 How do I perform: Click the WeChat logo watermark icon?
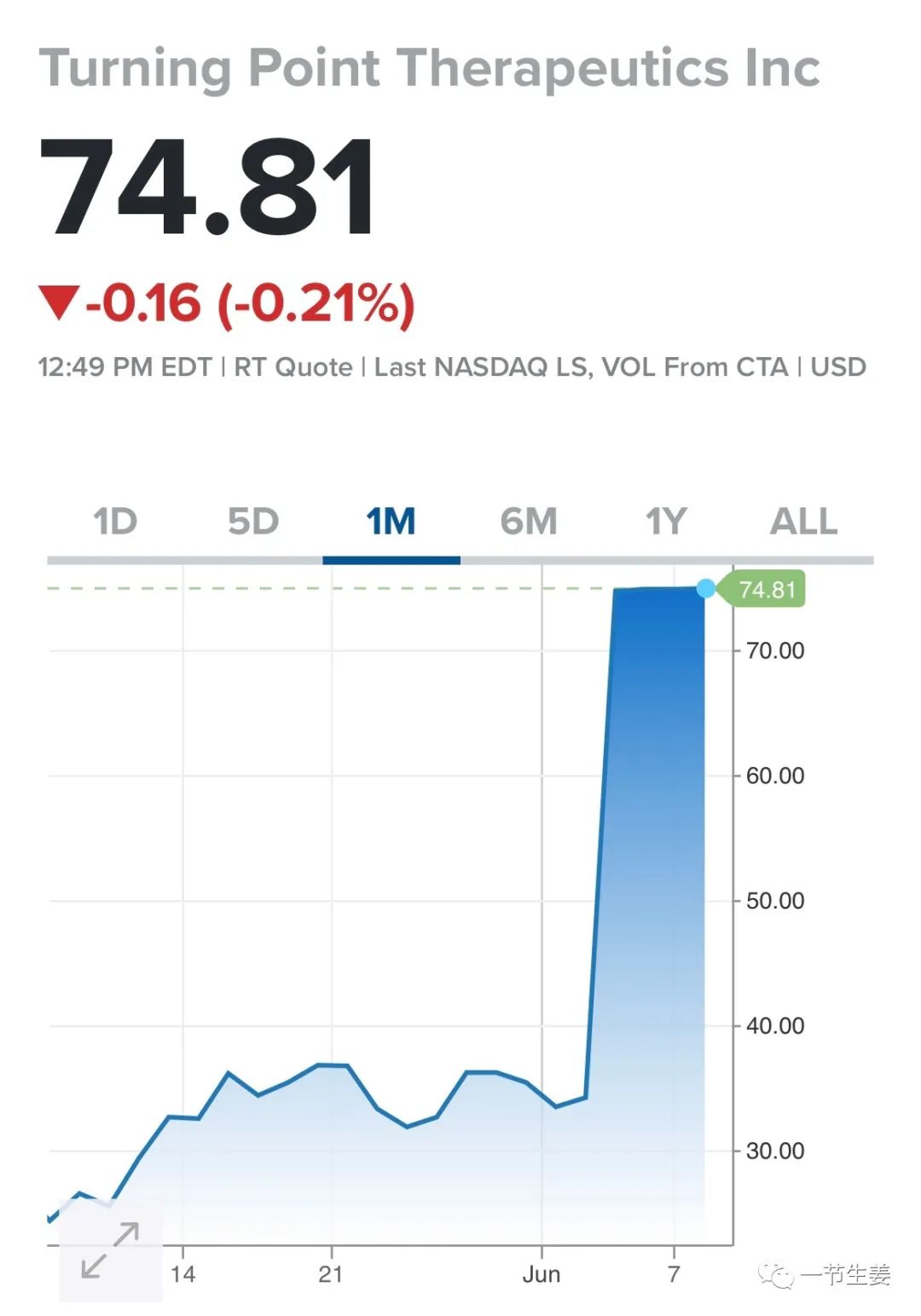click(775, 1275)
